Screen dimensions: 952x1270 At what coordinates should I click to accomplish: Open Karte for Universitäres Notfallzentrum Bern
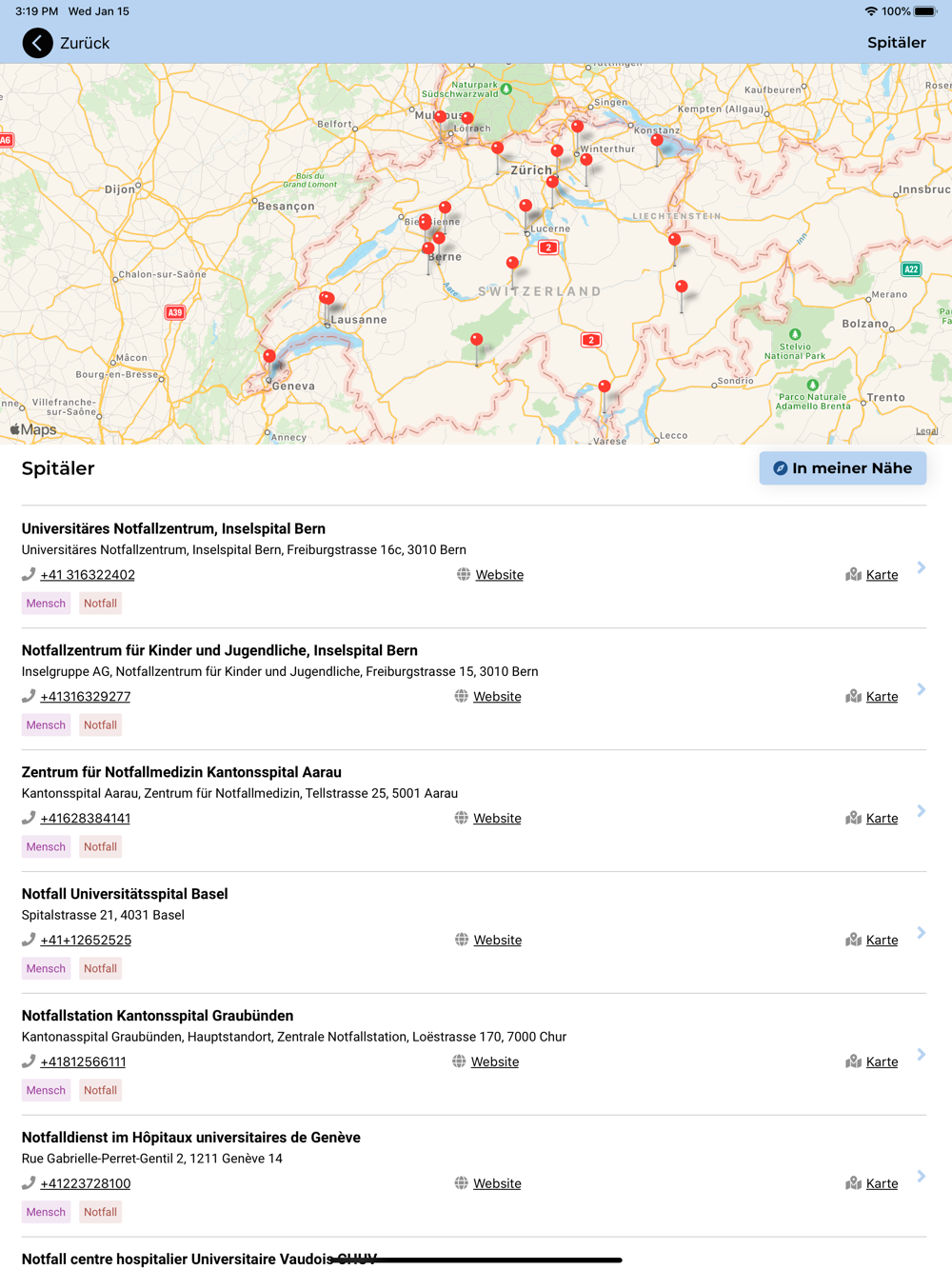[883, 575]
